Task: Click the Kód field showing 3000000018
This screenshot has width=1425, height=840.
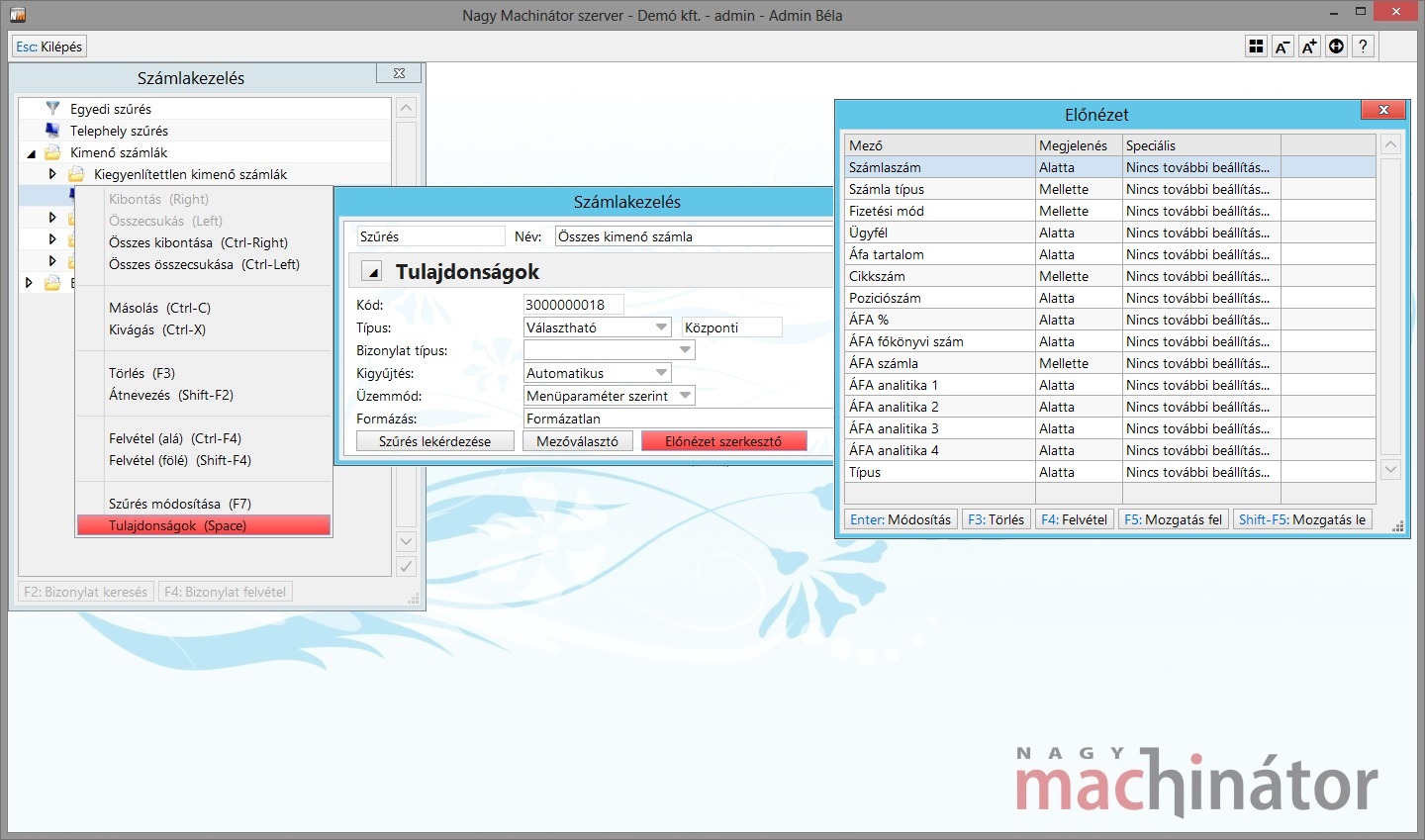Action: point(574,305)
